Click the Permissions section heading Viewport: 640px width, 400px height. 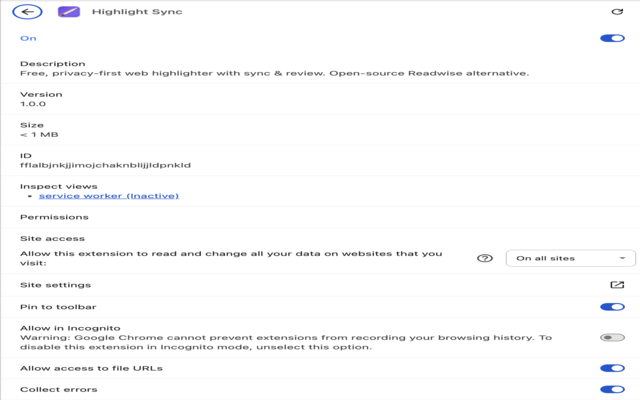54,217
